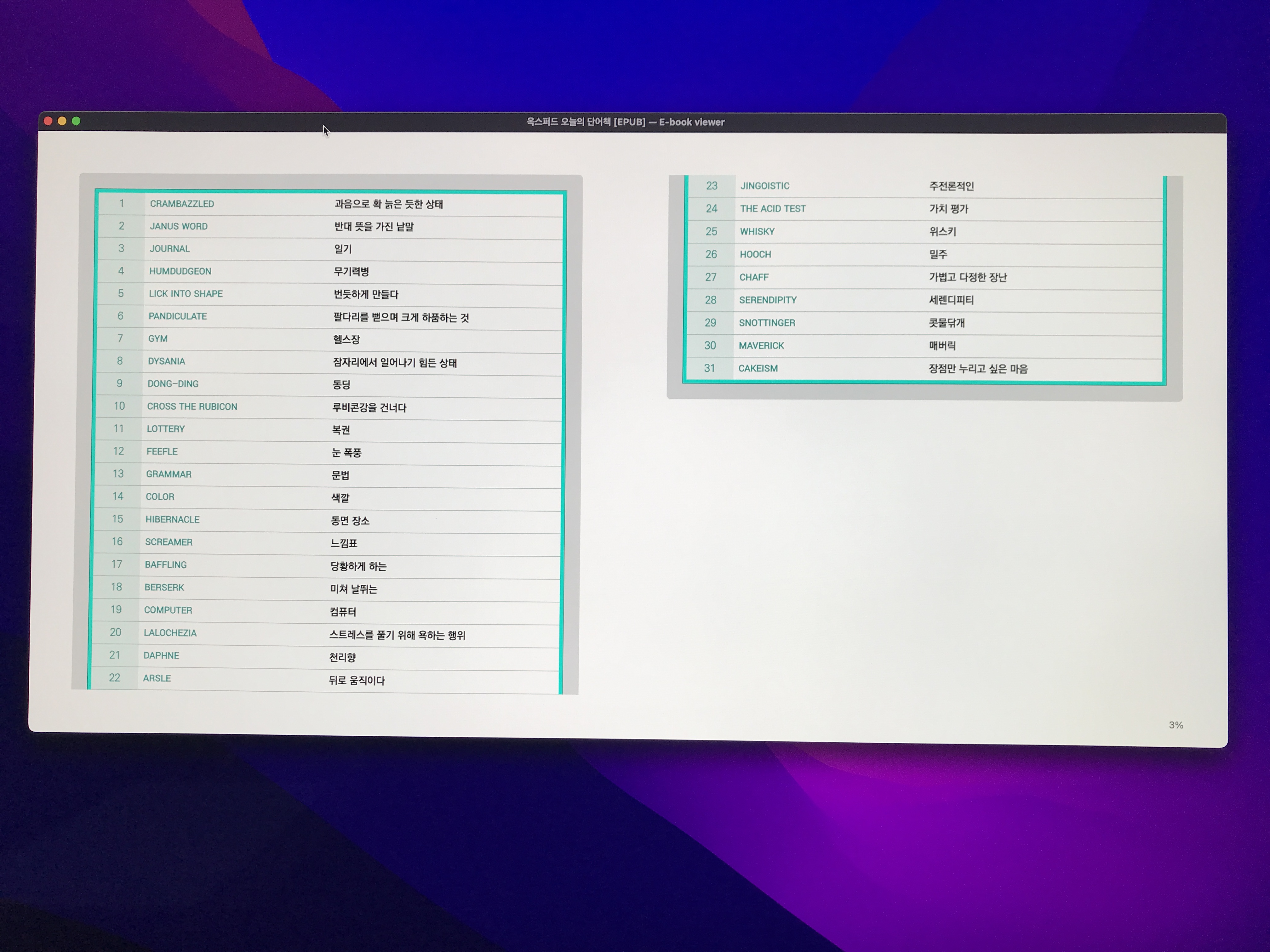Go to the JINGOISTIC entry
1270x952 pixels.
(765, 186)
